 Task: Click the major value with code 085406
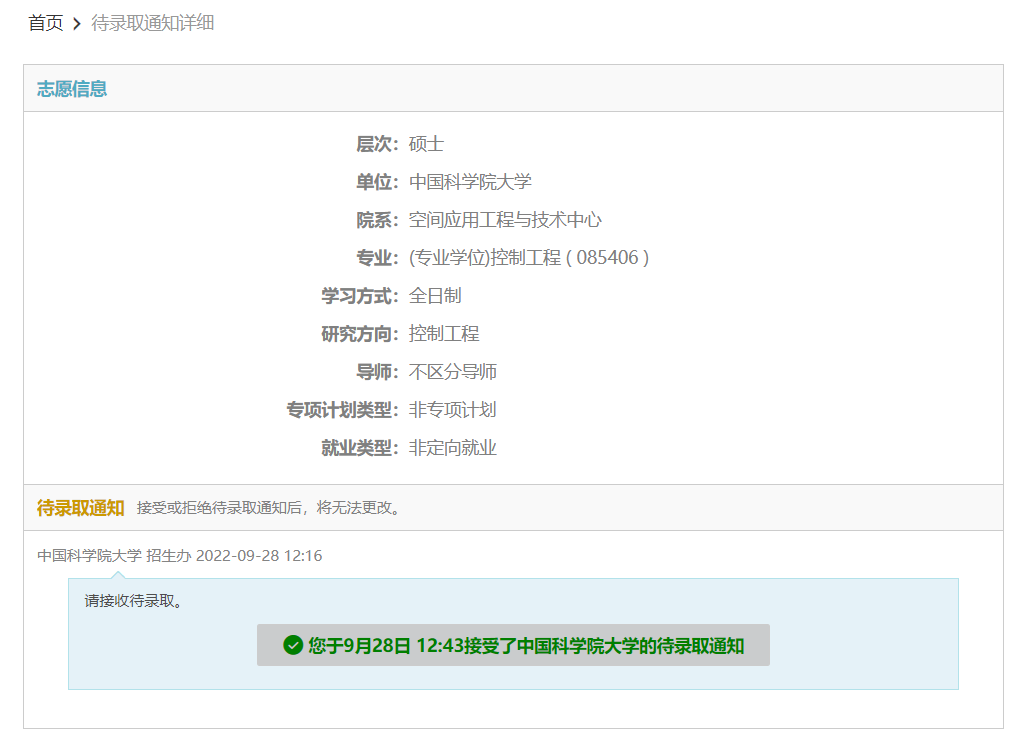pos(529,258)
